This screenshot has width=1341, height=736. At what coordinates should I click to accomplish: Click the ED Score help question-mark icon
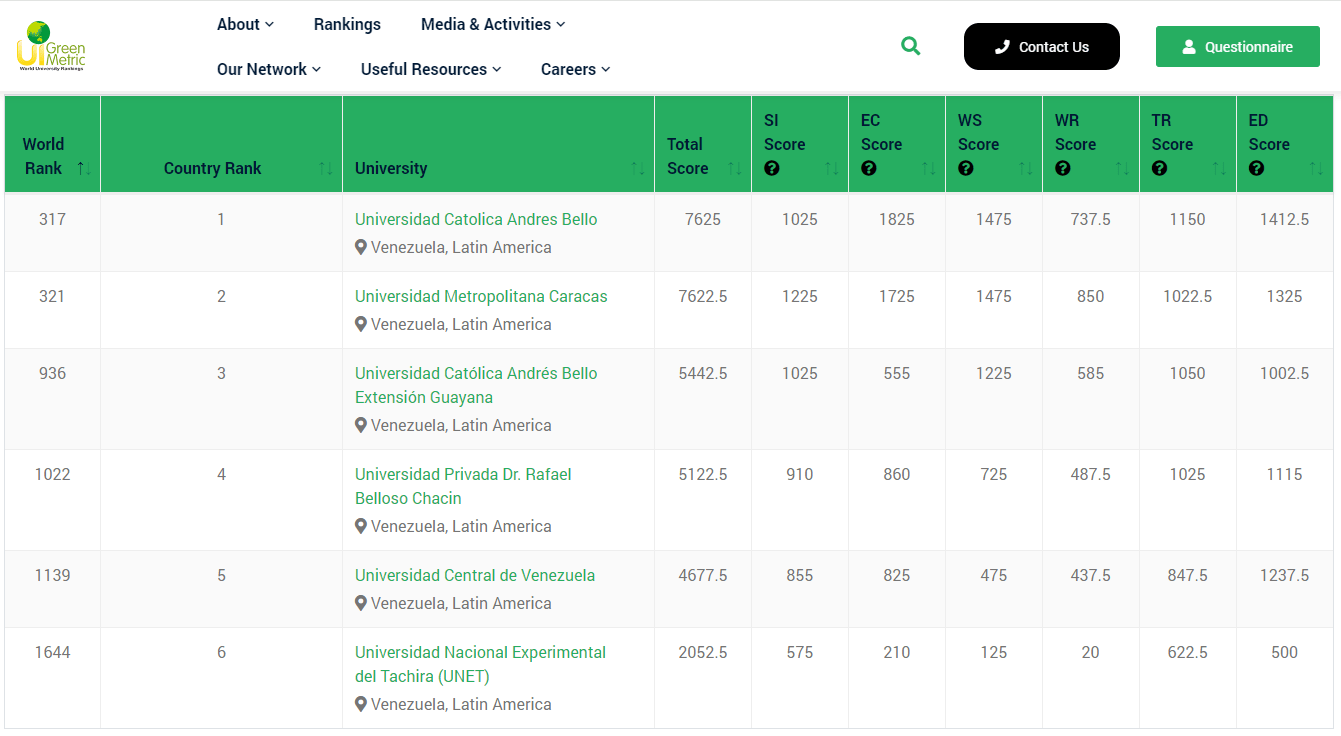click(1256, 169)
